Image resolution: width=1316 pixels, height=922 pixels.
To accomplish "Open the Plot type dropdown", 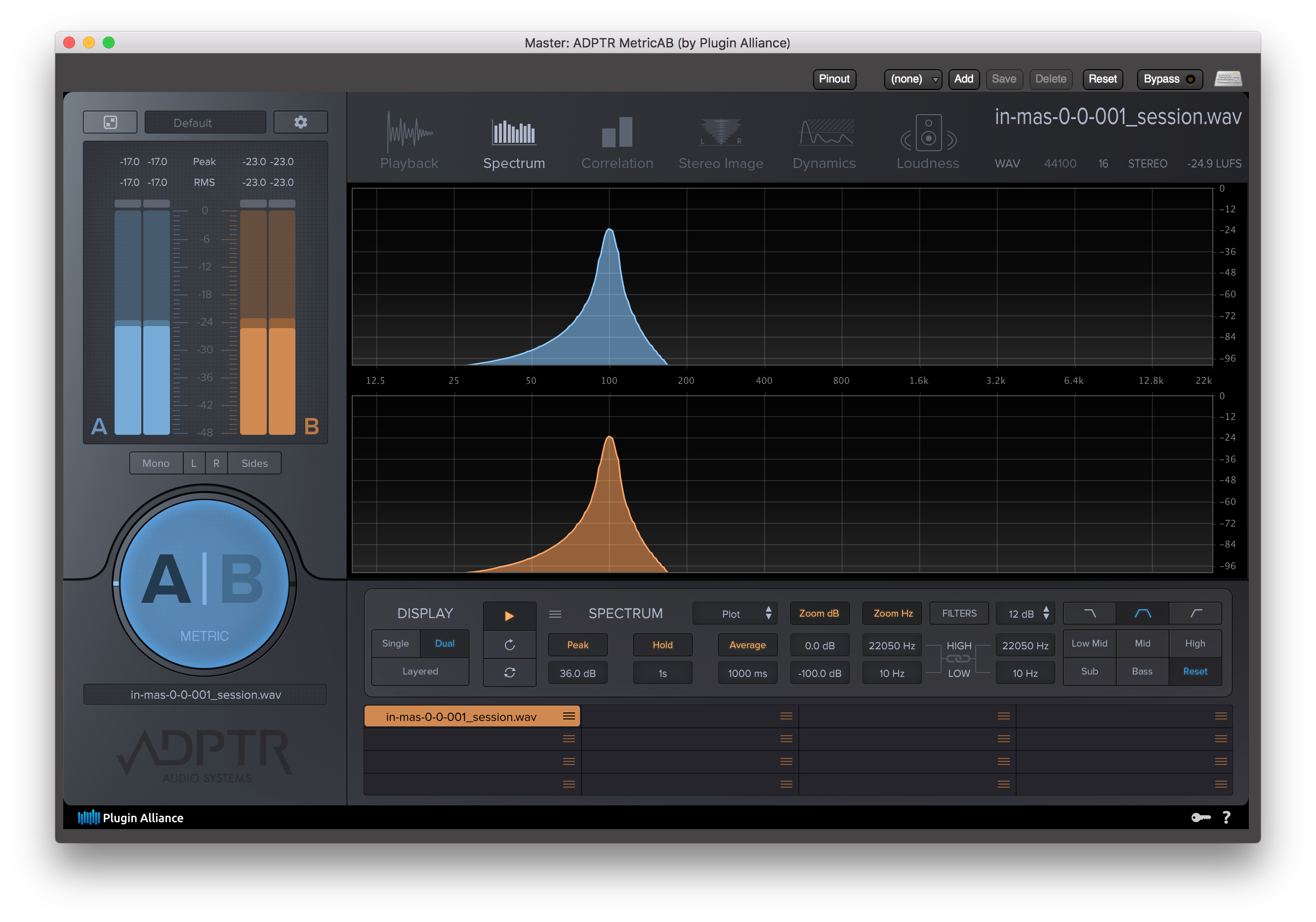I will 735,614.
